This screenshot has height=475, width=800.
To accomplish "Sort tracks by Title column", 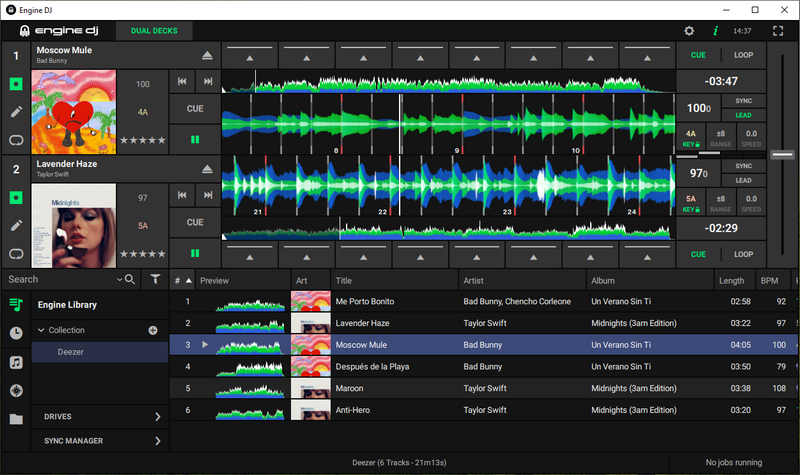I will click(394, 281).
